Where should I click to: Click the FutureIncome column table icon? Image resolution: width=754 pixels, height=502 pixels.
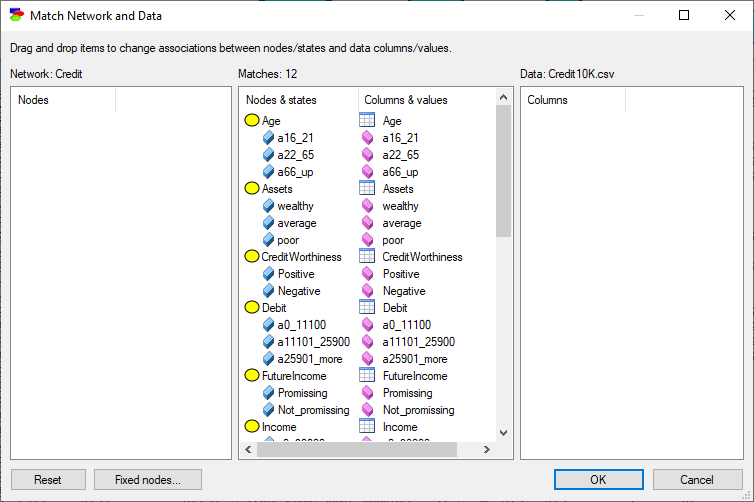[x=367, y=375]
